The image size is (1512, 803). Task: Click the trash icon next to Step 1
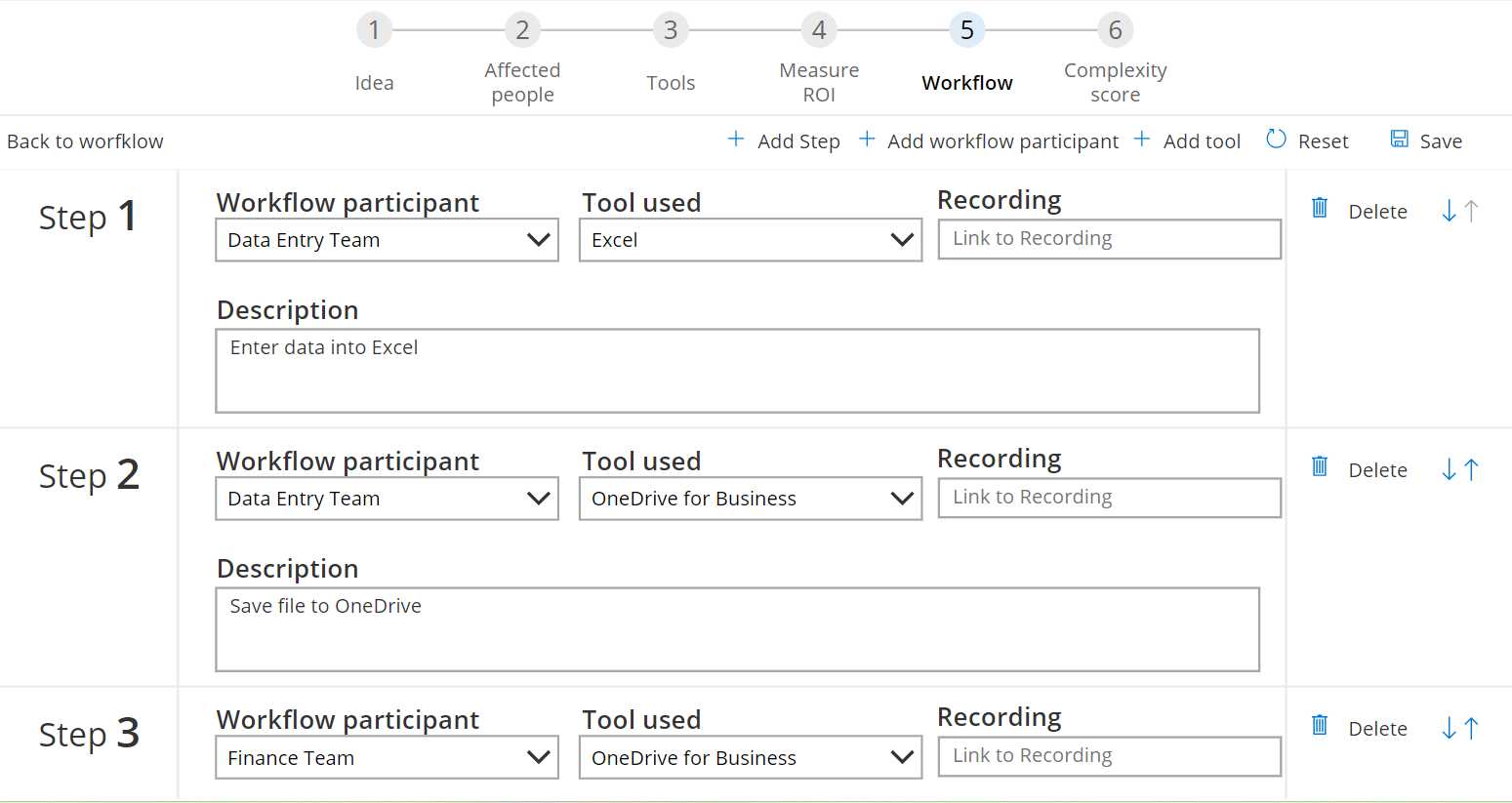tap(1320, 208)
